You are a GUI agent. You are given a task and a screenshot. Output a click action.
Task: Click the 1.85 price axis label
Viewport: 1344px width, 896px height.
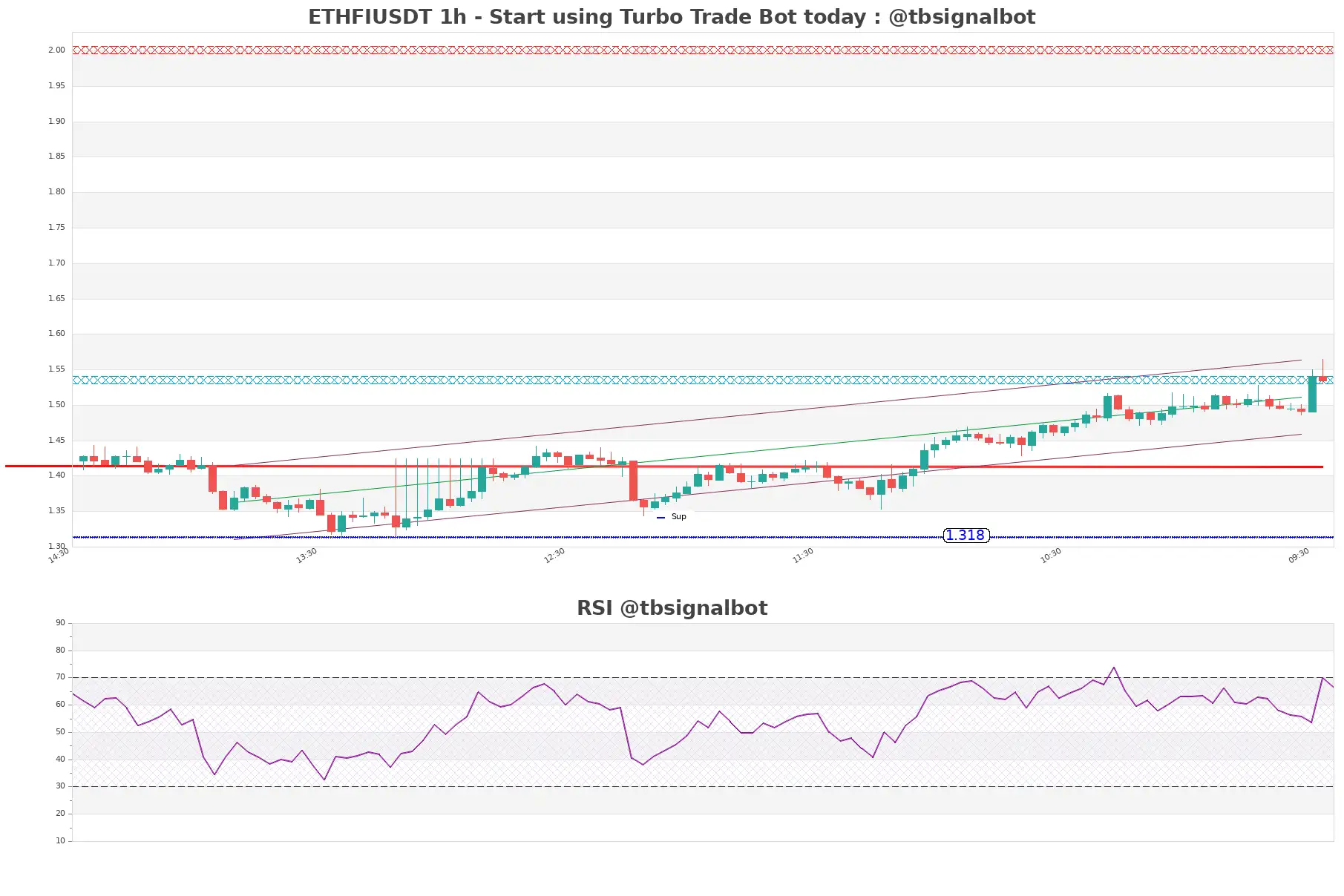(x=56, y=157)
